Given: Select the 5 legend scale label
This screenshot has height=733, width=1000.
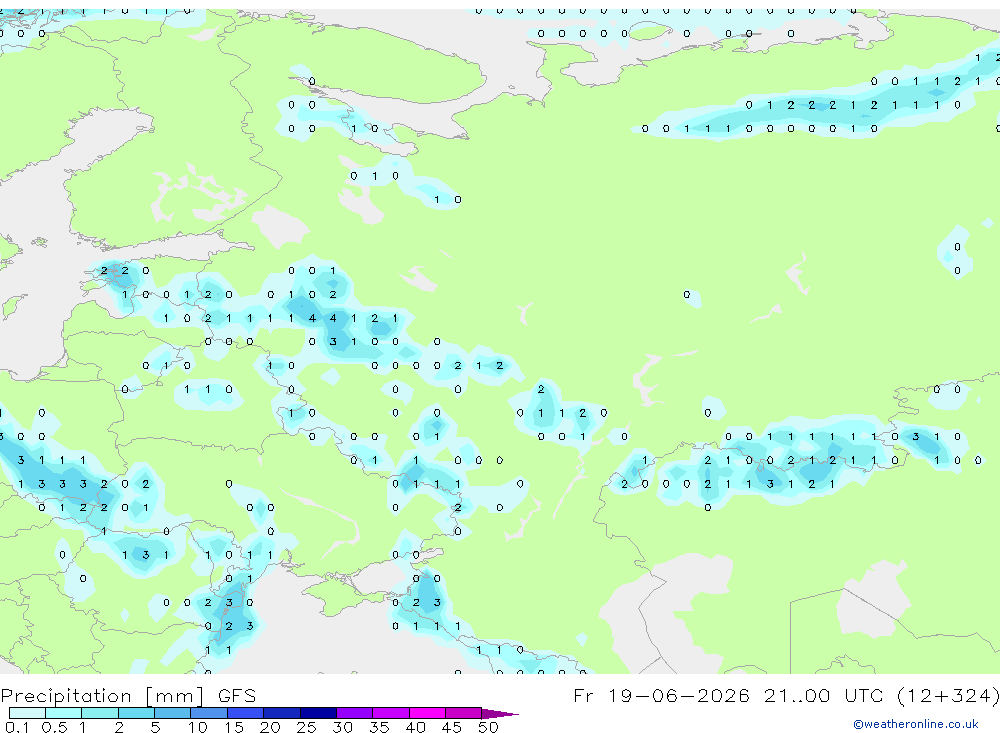Looking at the screenshot, I should coord(155,727).
